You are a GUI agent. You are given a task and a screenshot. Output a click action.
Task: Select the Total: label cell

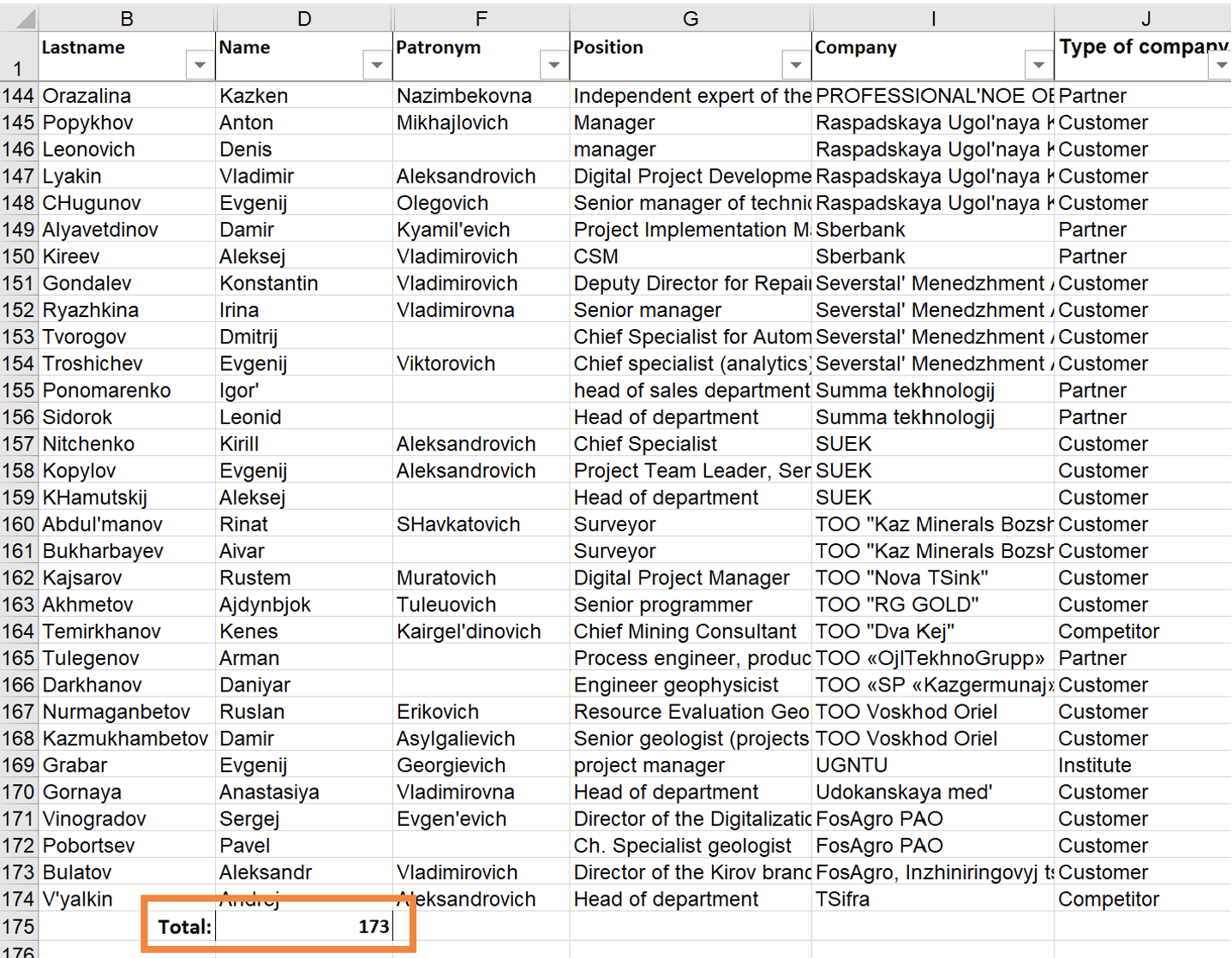click(127, 926)
